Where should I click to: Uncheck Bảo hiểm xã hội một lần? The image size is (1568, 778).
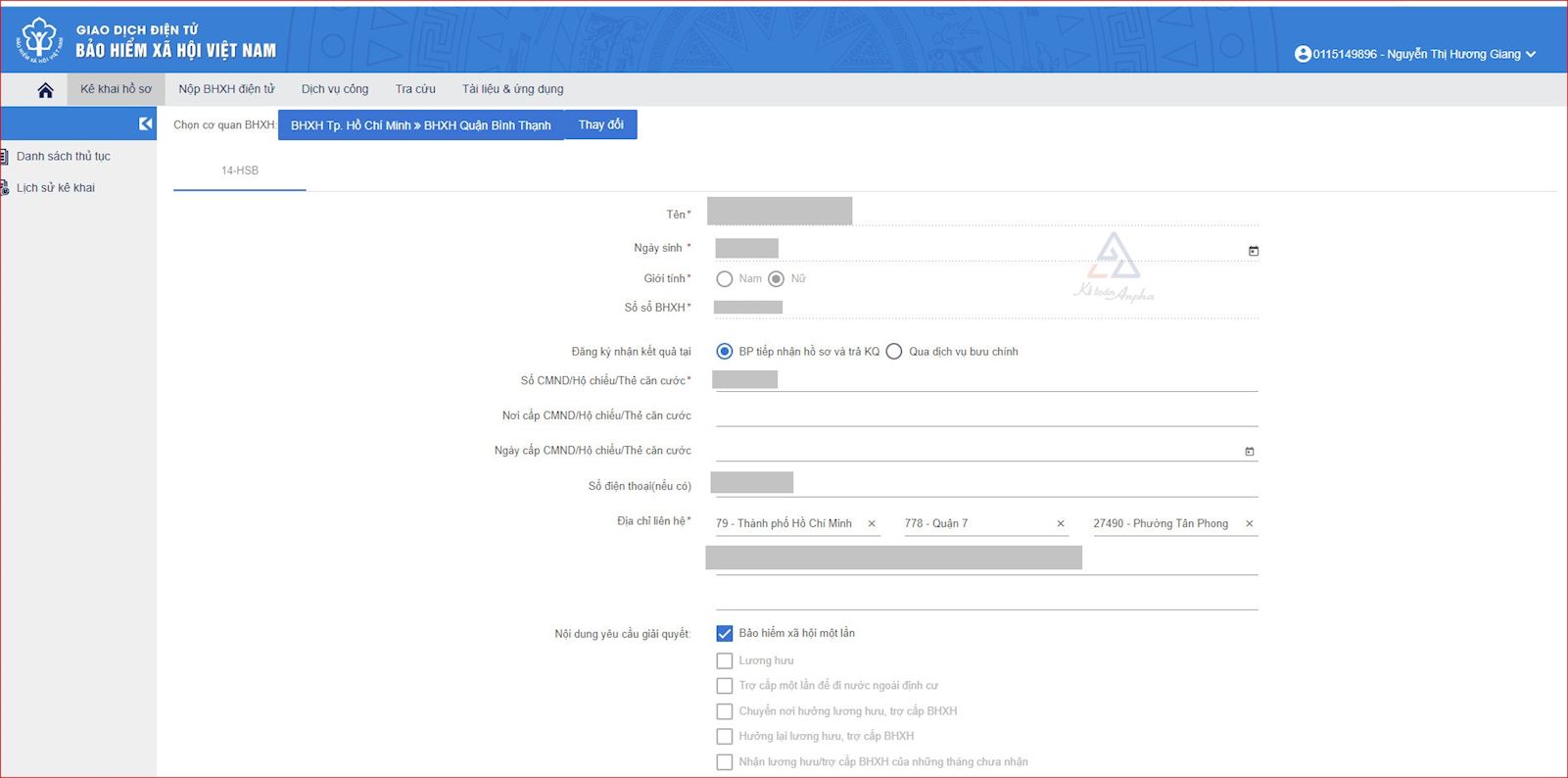tap(725, 634)
